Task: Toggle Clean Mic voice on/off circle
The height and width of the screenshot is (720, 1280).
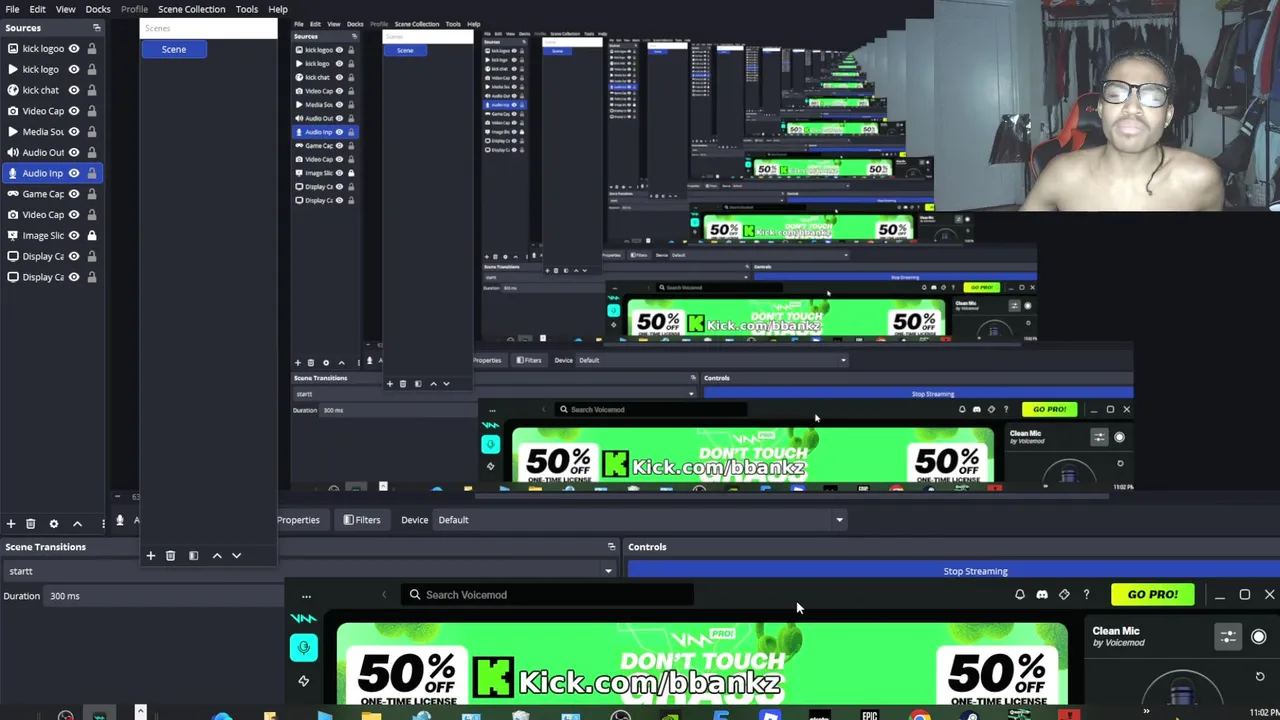Action: point(1259,636)
